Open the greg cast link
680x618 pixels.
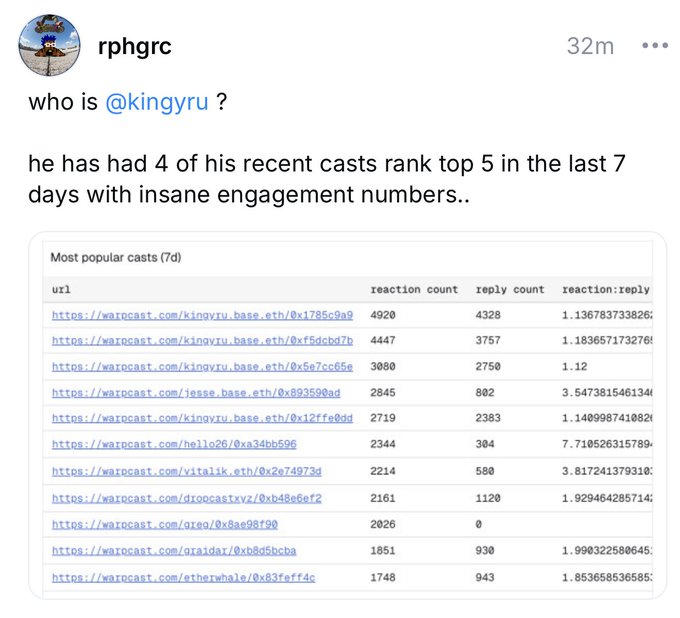tap(164, 523)
